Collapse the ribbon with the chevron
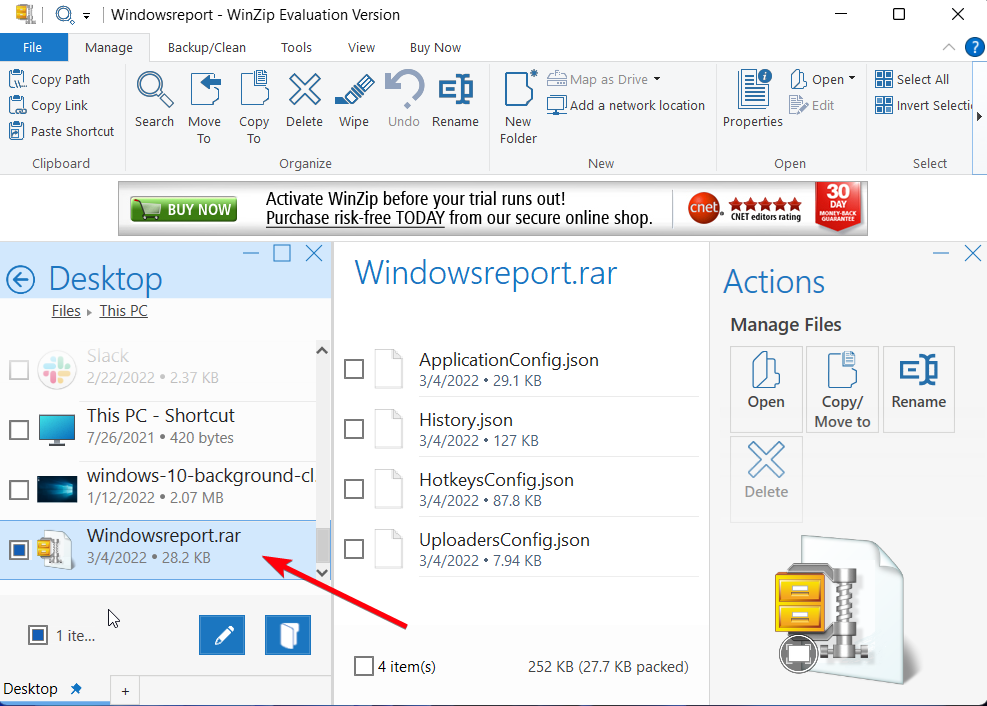 [x=948, y=47]
